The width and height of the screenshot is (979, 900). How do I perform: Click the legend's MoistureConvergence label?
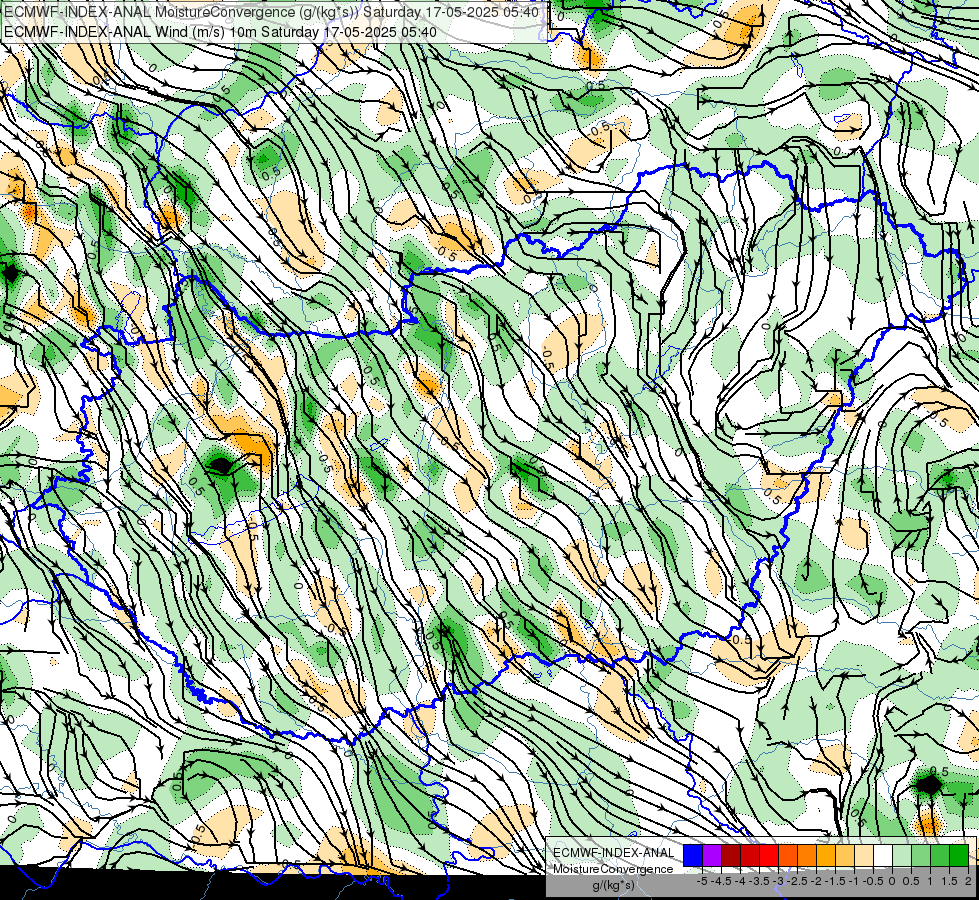(x=613, y=869)
